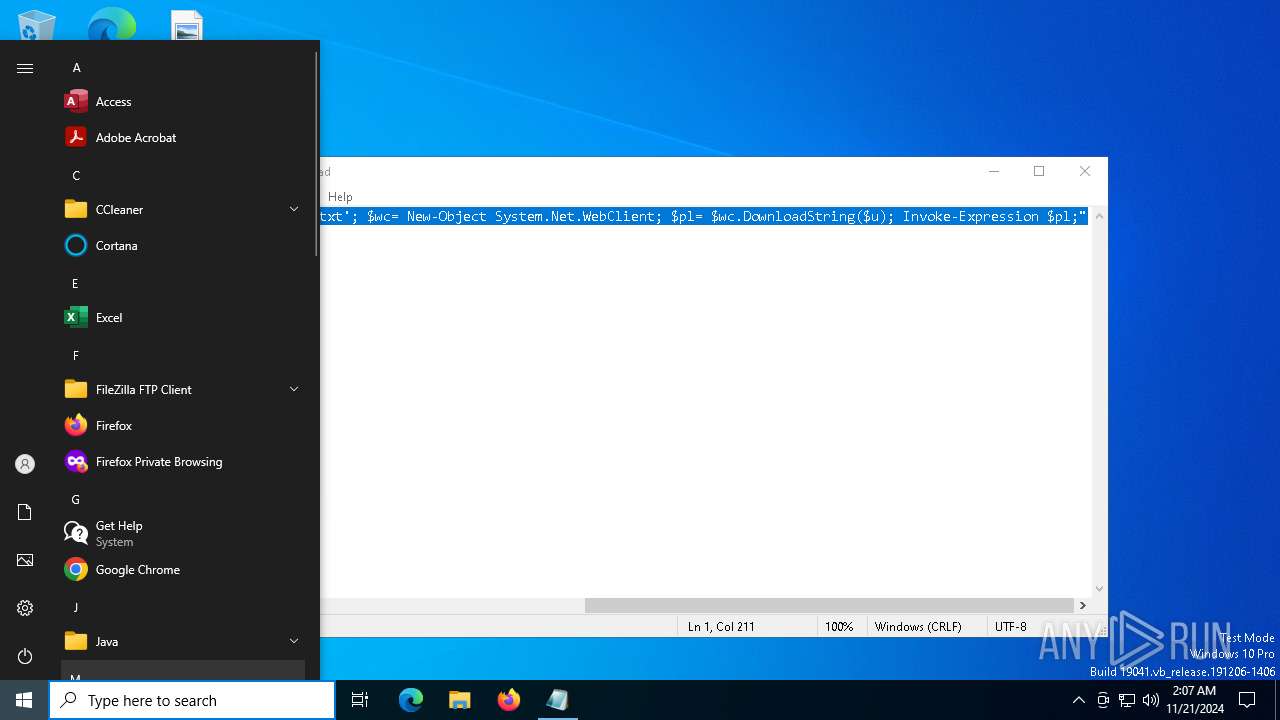1280x720 pixels.
Task: Select the Microsoft Edge desktop shortcut
Action: (x=111, y=22)
